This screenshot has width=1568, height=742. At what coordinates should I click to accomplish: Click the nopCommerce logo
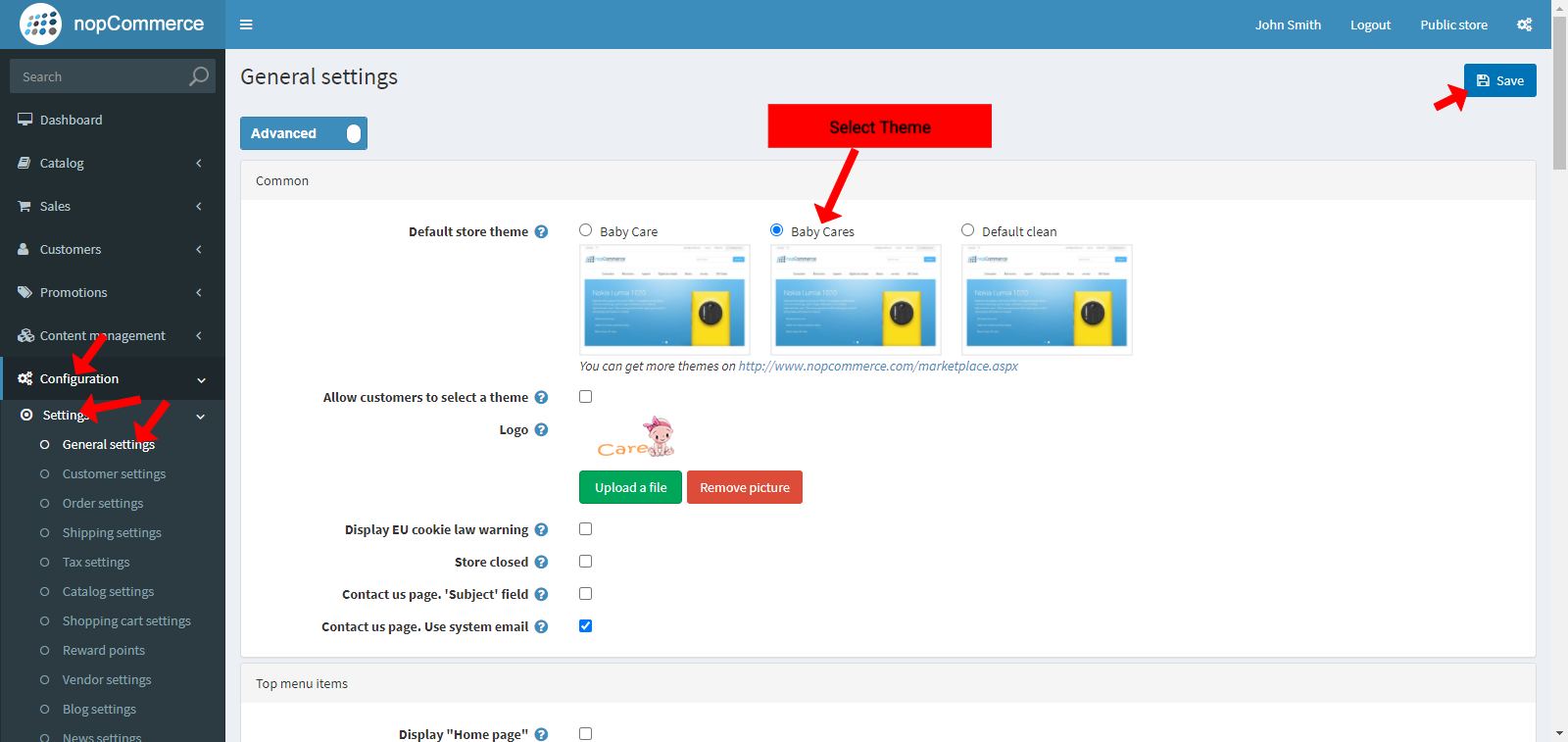coord(112,24)
